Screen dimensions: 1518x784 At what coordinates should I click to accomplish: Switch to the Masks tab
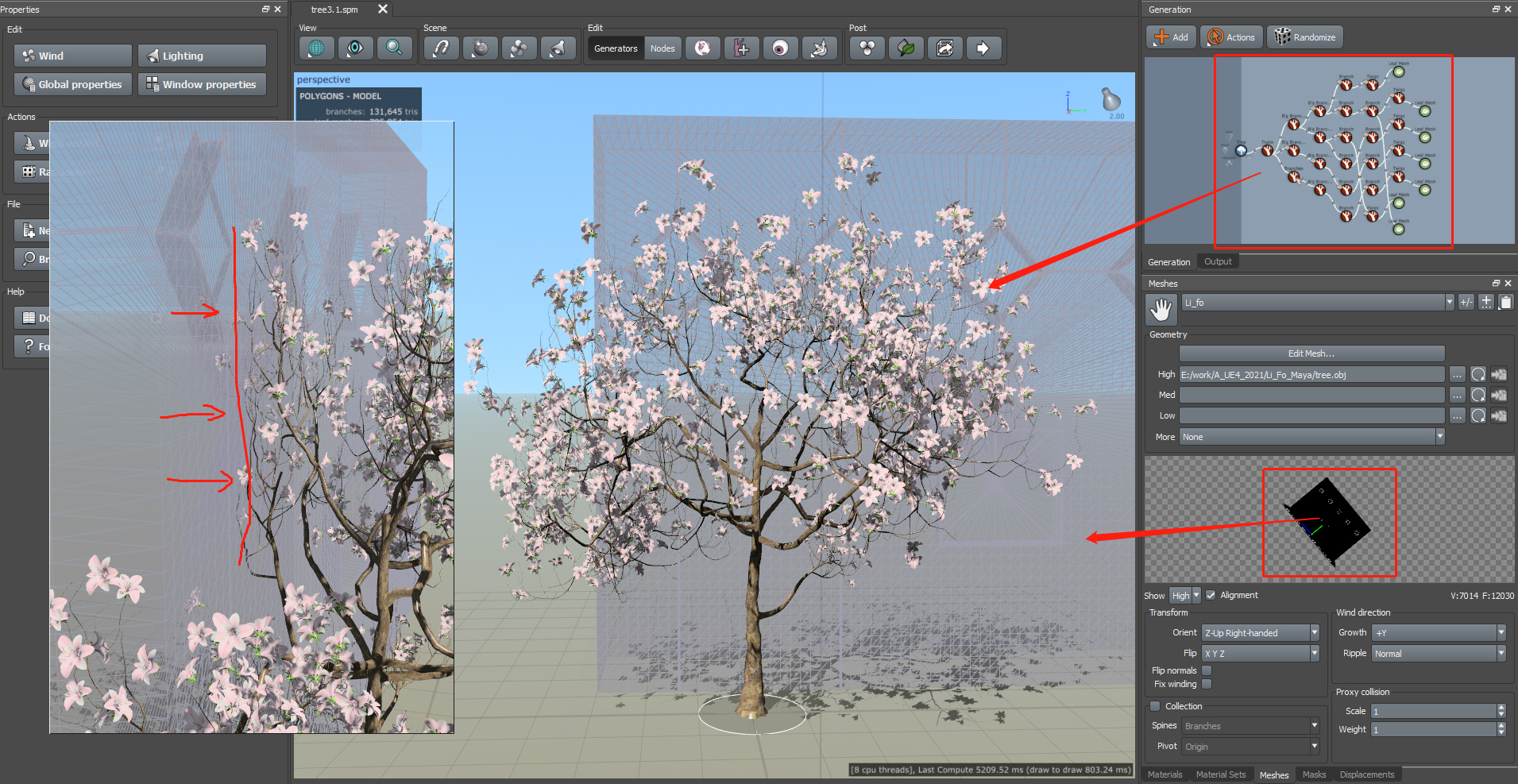[1314, 774]
